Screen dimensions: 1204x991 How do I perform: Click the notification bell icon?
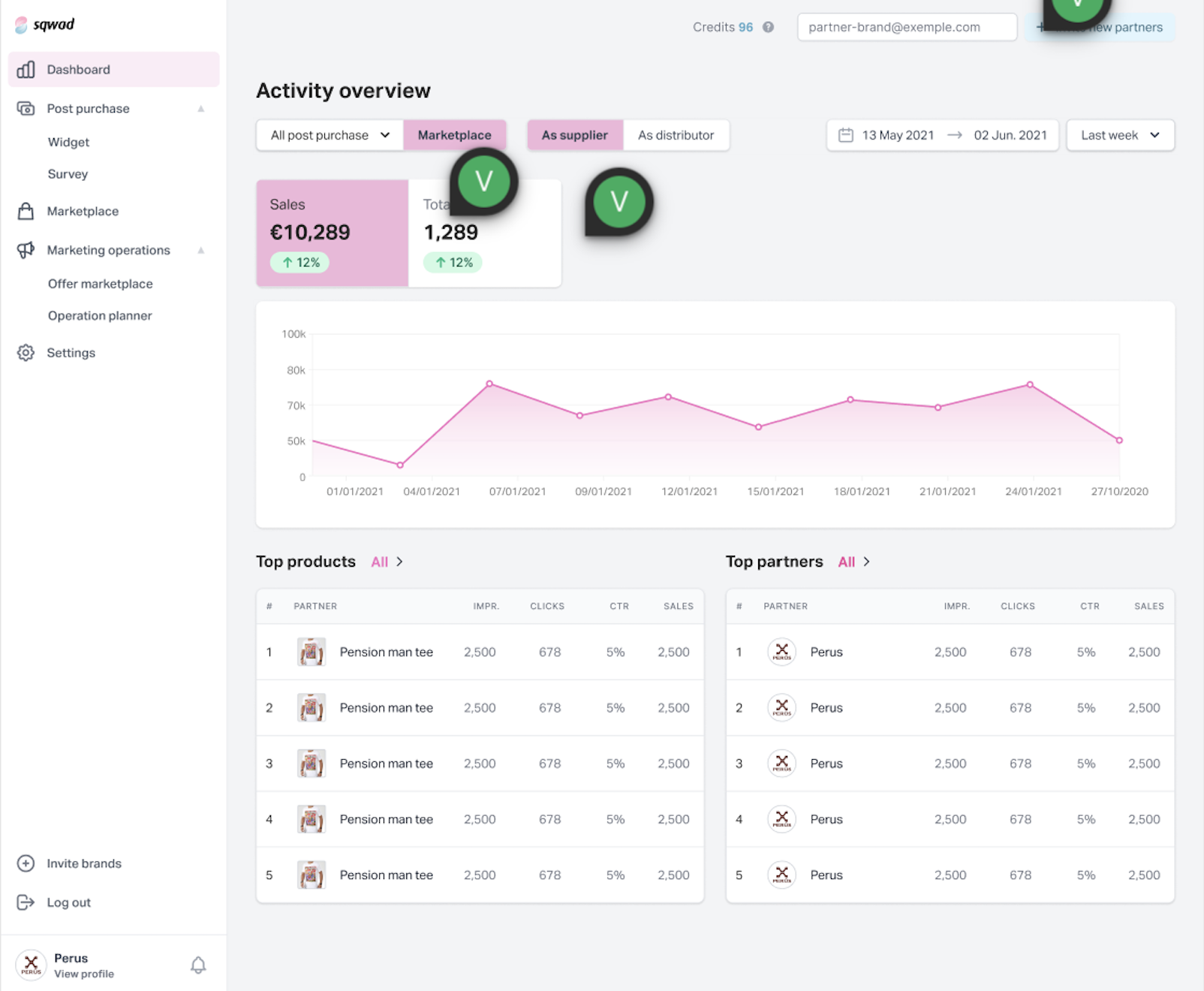tap(198, 965)
